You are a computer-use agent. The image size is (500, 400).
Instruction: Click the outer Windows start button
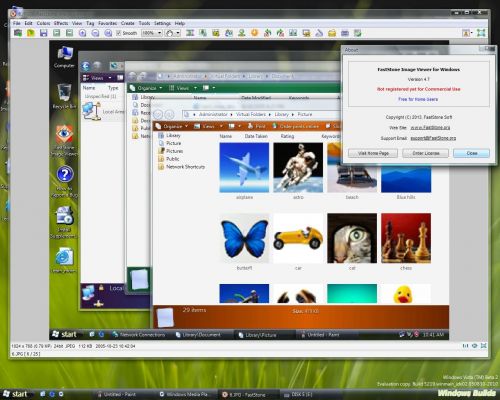(16, 394)
